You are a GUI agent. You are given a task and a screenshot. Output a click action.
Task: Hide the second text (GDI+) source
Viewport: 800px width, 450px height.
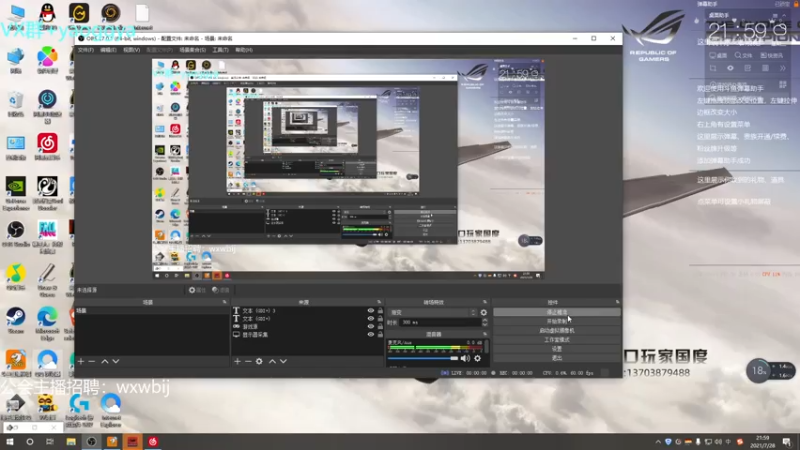pos(371,318)
